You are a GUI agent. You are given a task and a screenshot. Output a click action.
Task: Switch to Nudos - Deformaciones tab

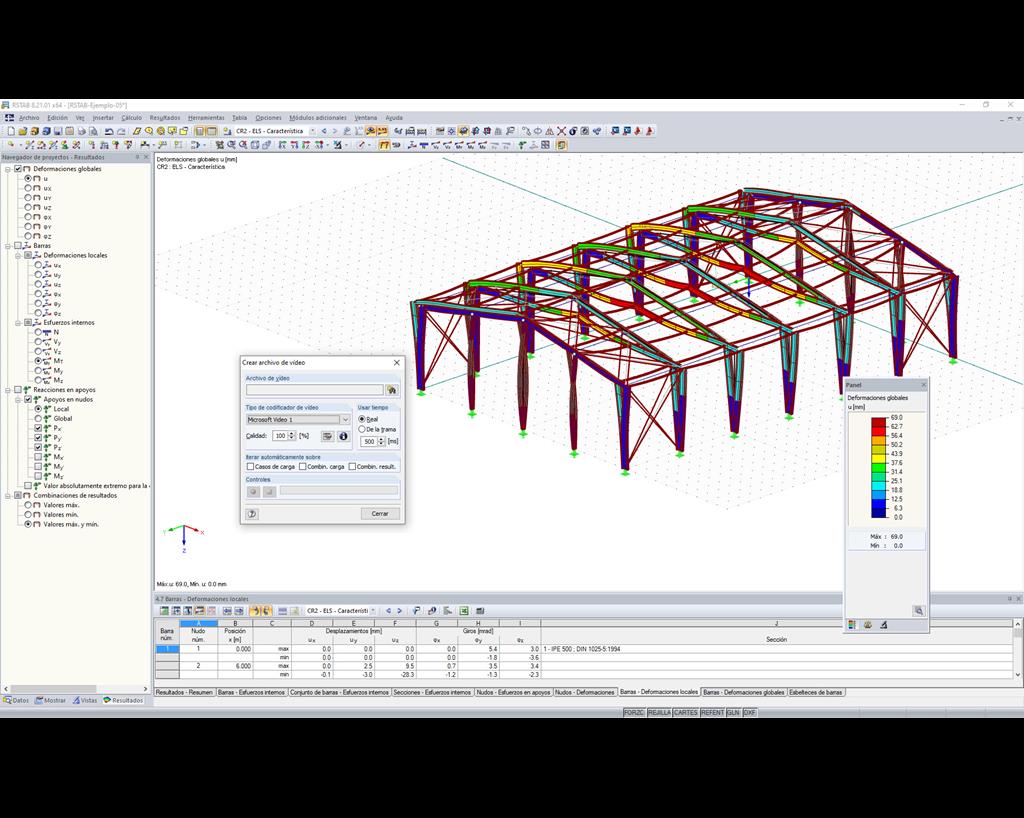tap(584, 692)
